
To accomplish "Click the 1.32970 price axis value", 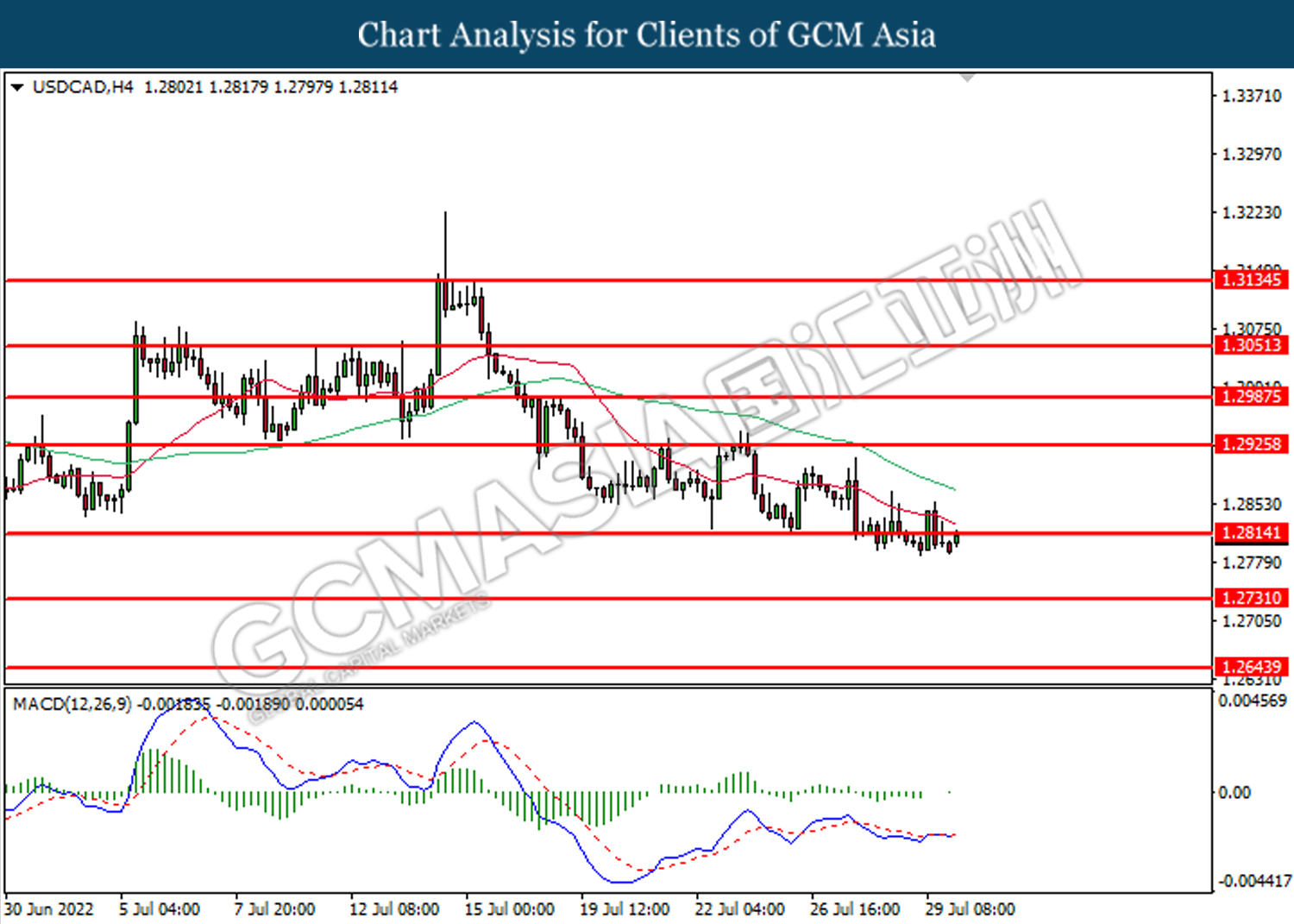I will point(1252,154).
